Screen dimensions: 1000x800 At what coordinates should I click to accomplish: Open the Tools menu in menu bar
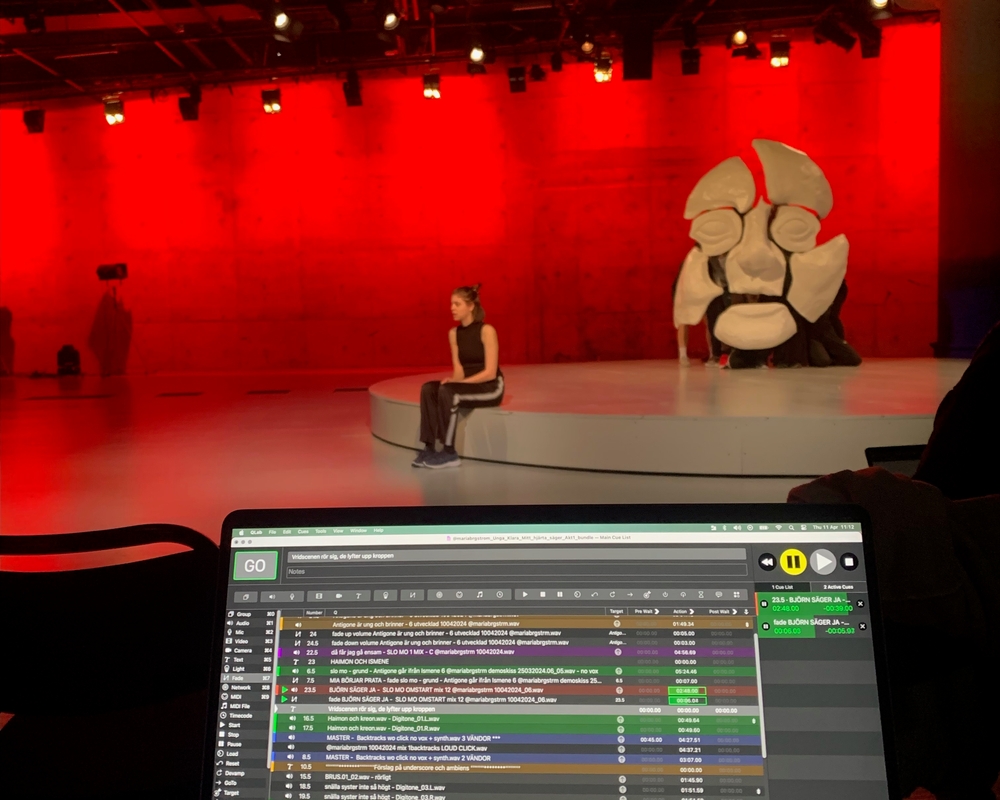[x=321, y=531]
